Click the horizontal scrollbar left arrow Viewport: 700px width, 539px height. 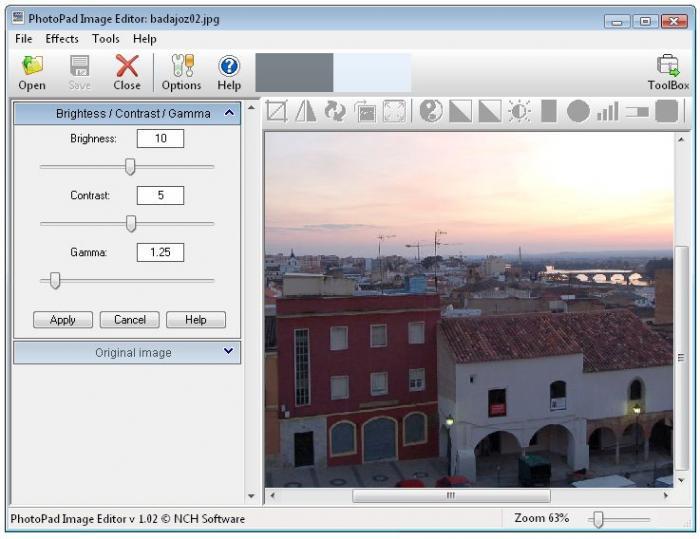point(272,495)
